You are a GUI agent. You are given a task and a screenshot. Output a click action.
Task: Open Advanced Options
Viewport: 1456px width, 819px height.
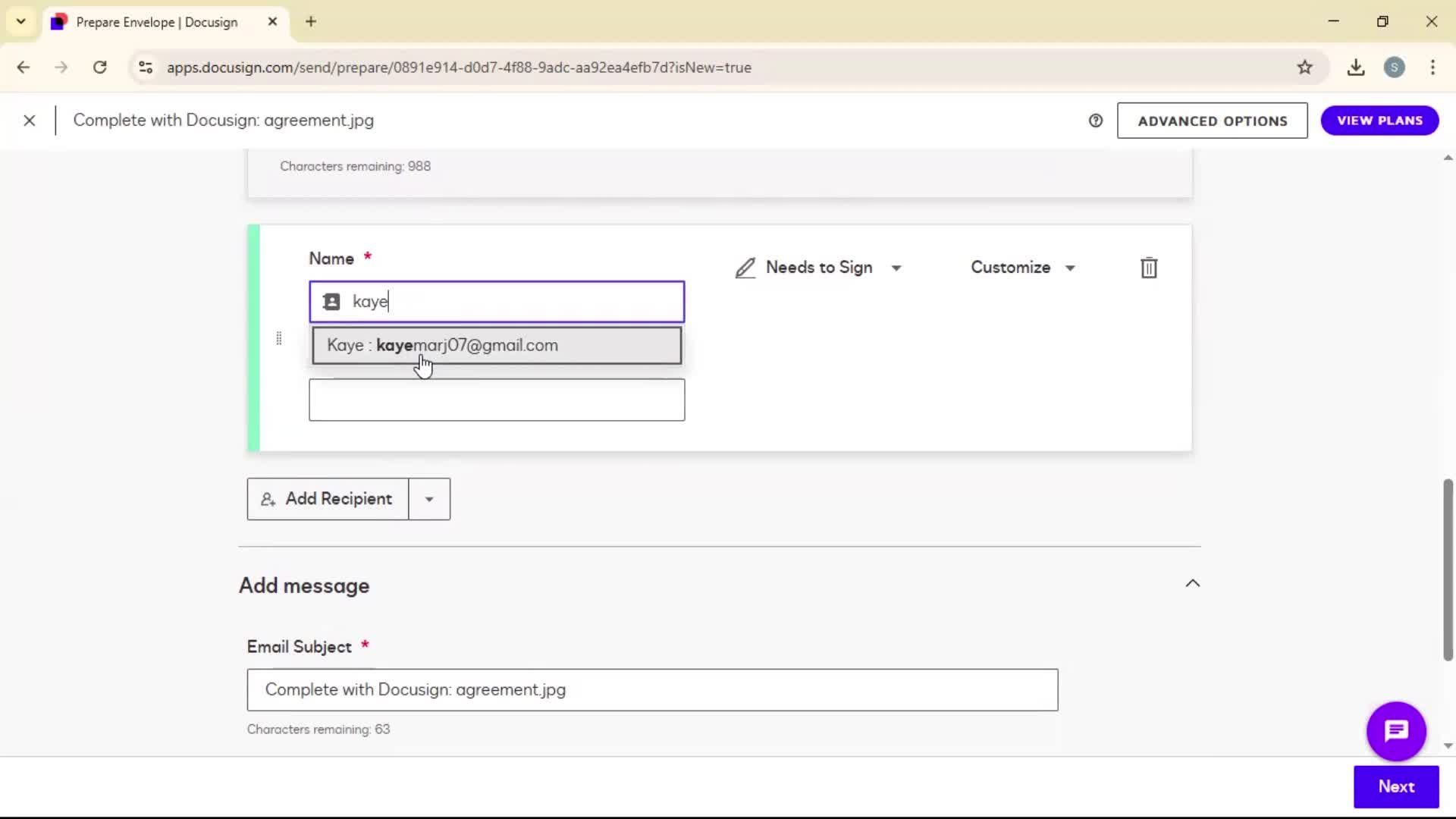pyautogui.click(x=1212, y=121)
